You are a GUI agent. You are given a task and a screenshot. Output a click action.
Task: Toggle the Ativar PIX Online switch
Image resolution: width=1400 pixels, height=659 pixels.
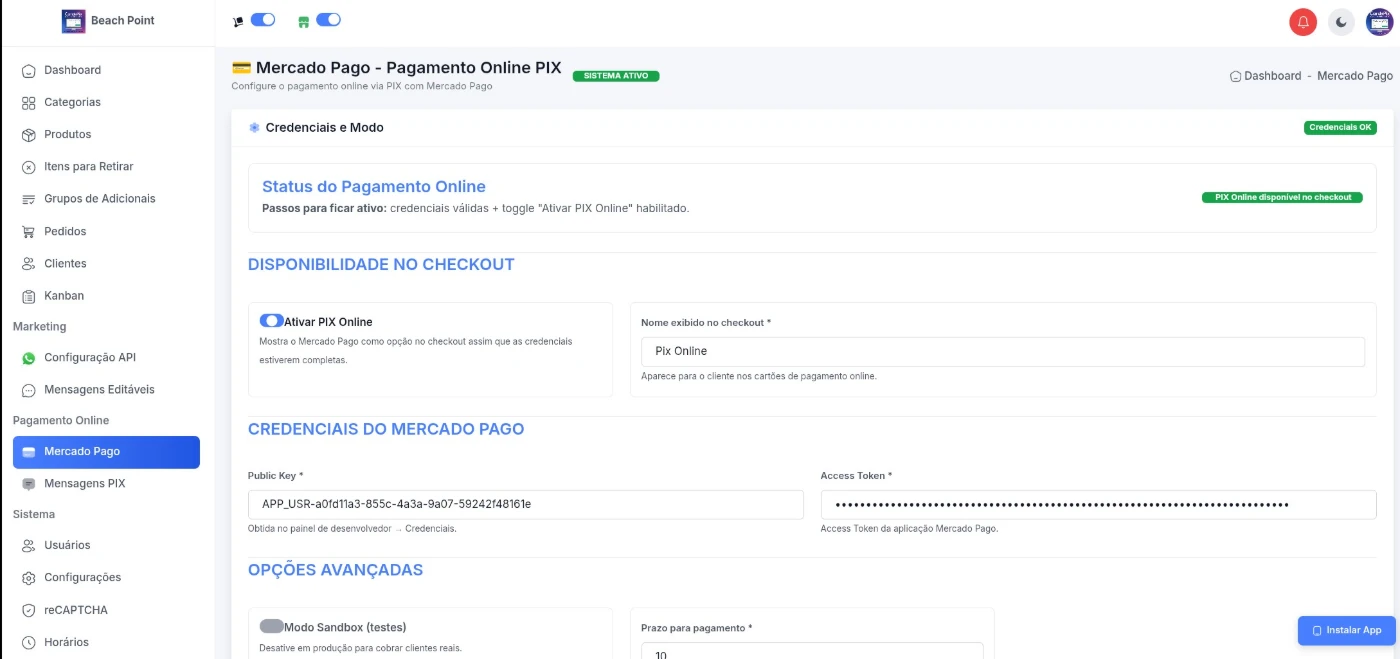[x=271, y=321]
